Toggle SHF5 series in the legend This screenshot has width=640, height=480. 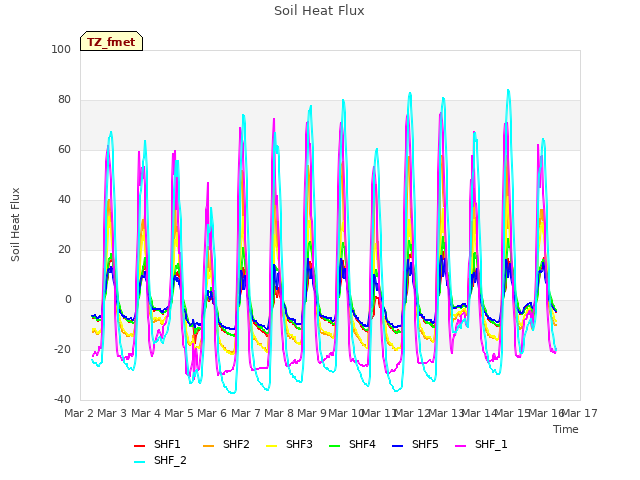(415, 444)
